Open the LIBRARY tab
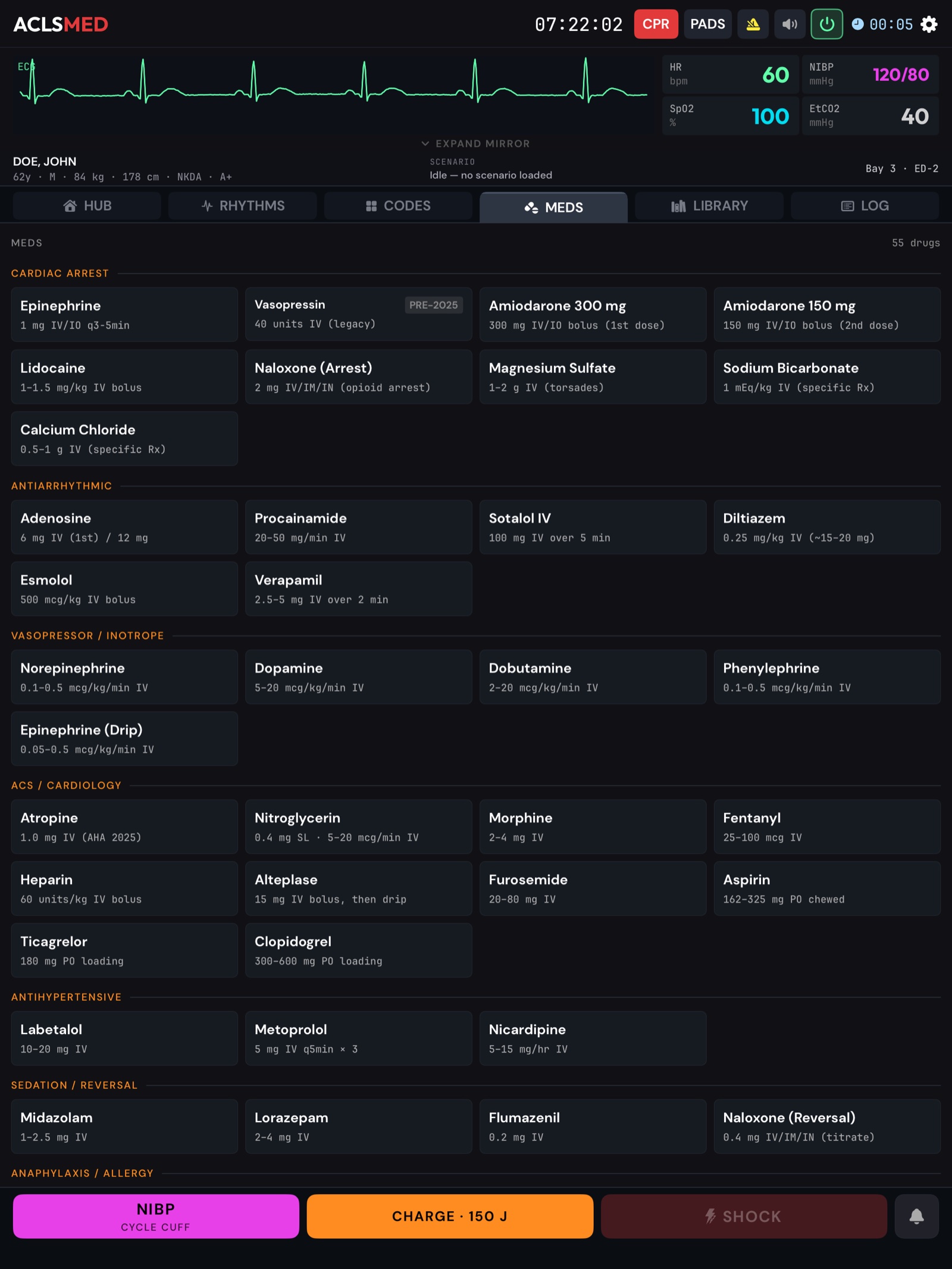Viewport: 952px width, 1269px height. [709, 206]
